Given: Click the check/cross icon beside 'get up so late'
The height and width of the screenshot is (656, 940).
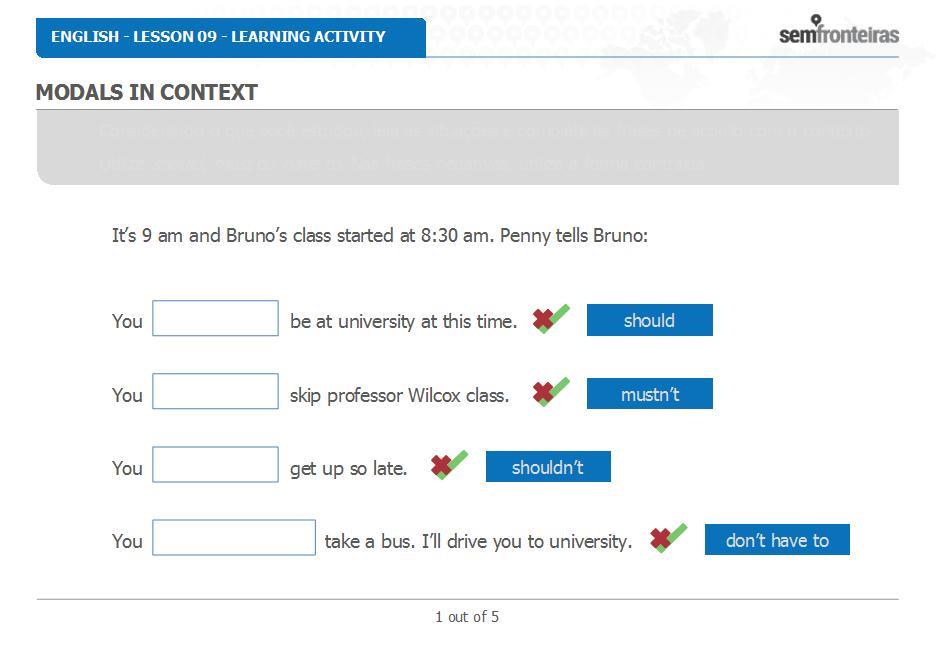Looking at the screenshot, I should [449, 465].
